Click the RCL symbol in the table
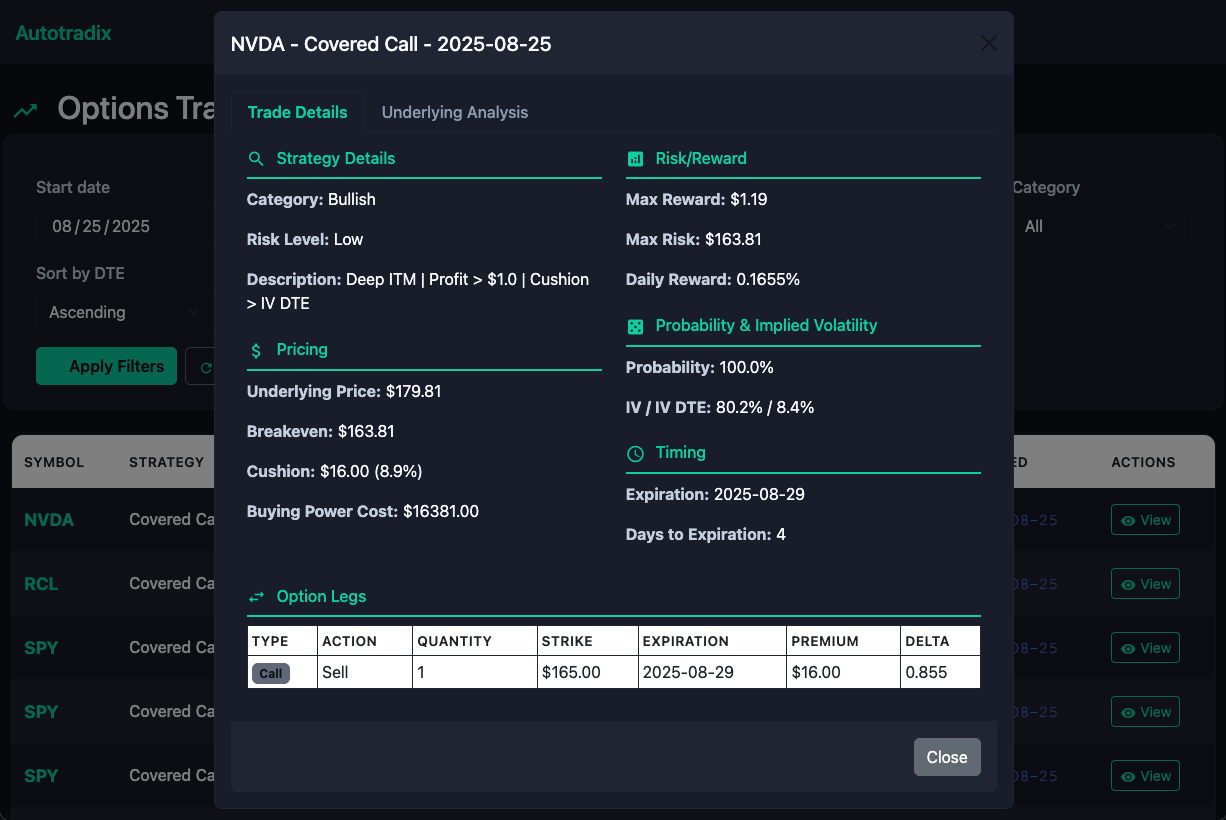Image resolution: width=1226 pixels, height=820 pixels. (x=41, y=584)
